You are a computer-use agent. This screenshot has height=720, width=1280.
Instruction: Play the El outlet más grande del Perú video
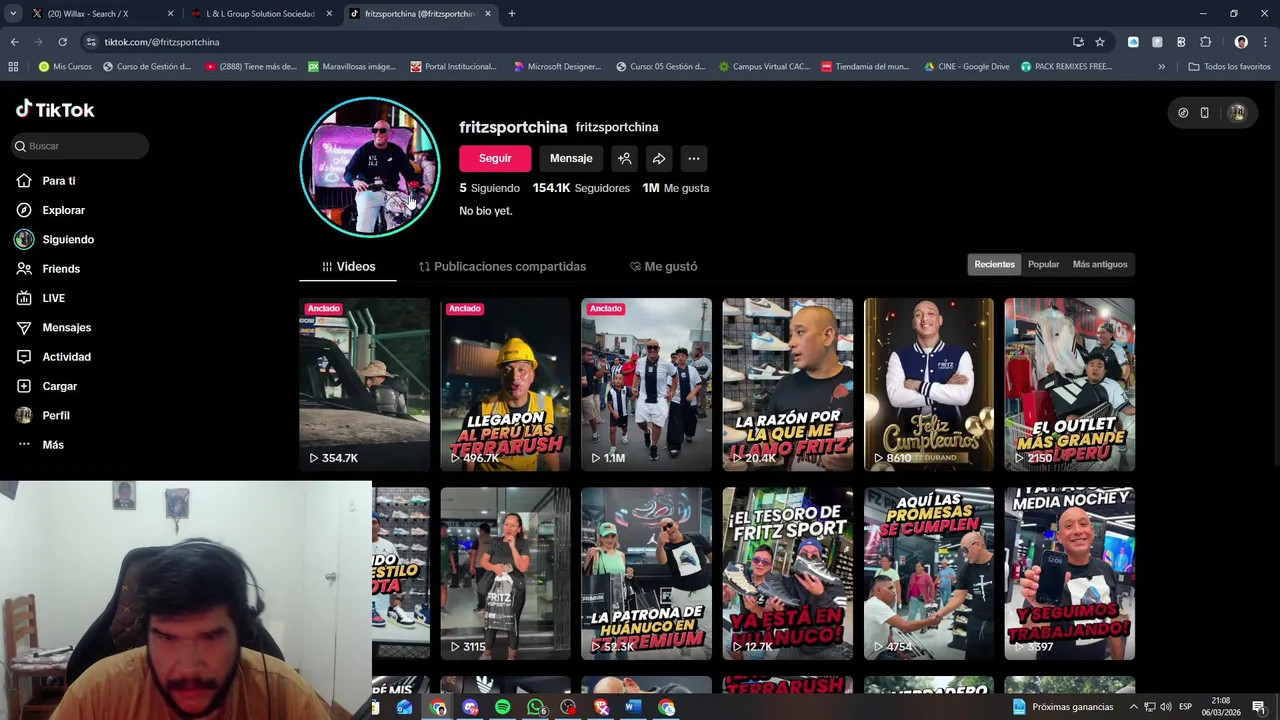(1070, 384)
